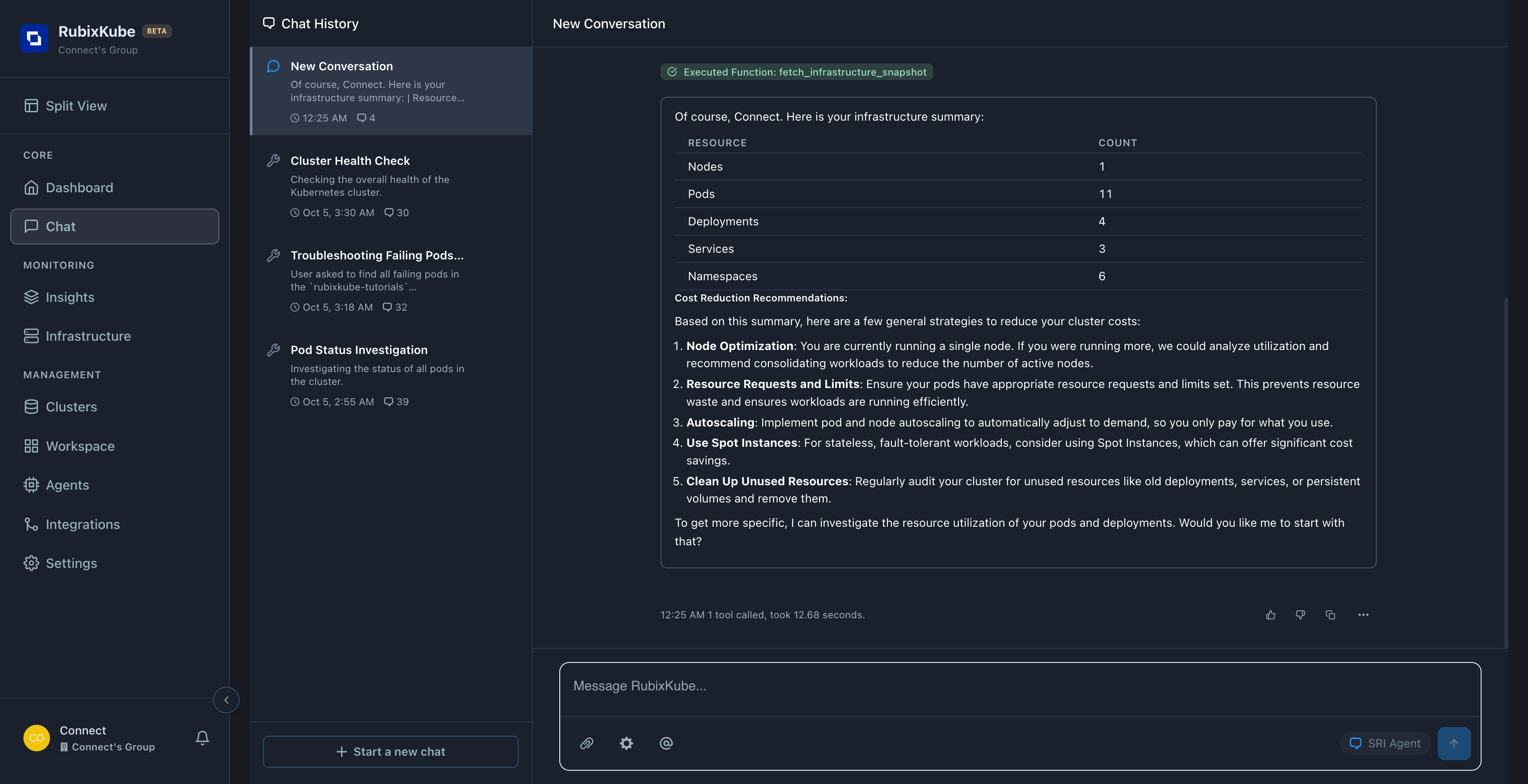Copy the response with copy icon
The height and width of the screenshot is (784, 1528).
pos(1330,615)
